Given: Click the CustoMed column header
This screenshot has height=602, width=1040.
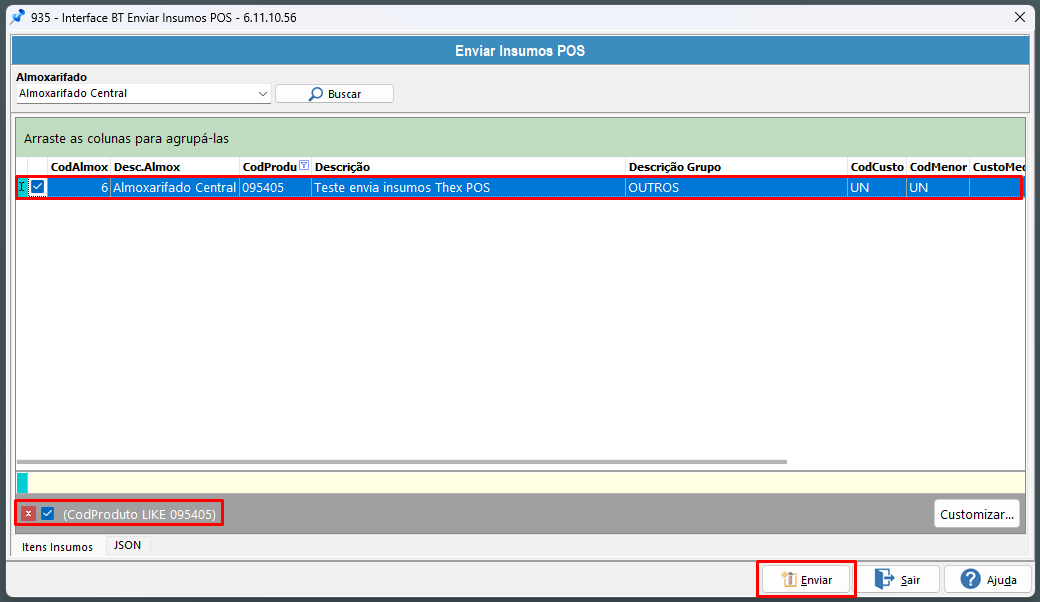Looking at the screenshot, I should click(998, 167).
